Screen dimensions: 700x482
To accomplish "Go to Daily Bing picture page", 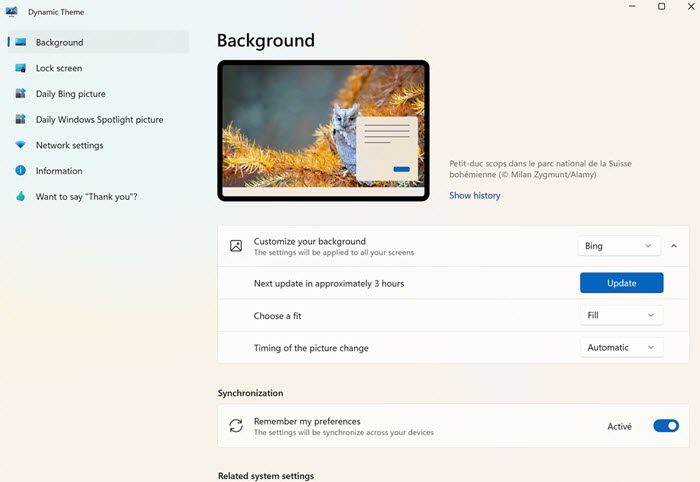I will pyautogui.click(x=98, y=94).
